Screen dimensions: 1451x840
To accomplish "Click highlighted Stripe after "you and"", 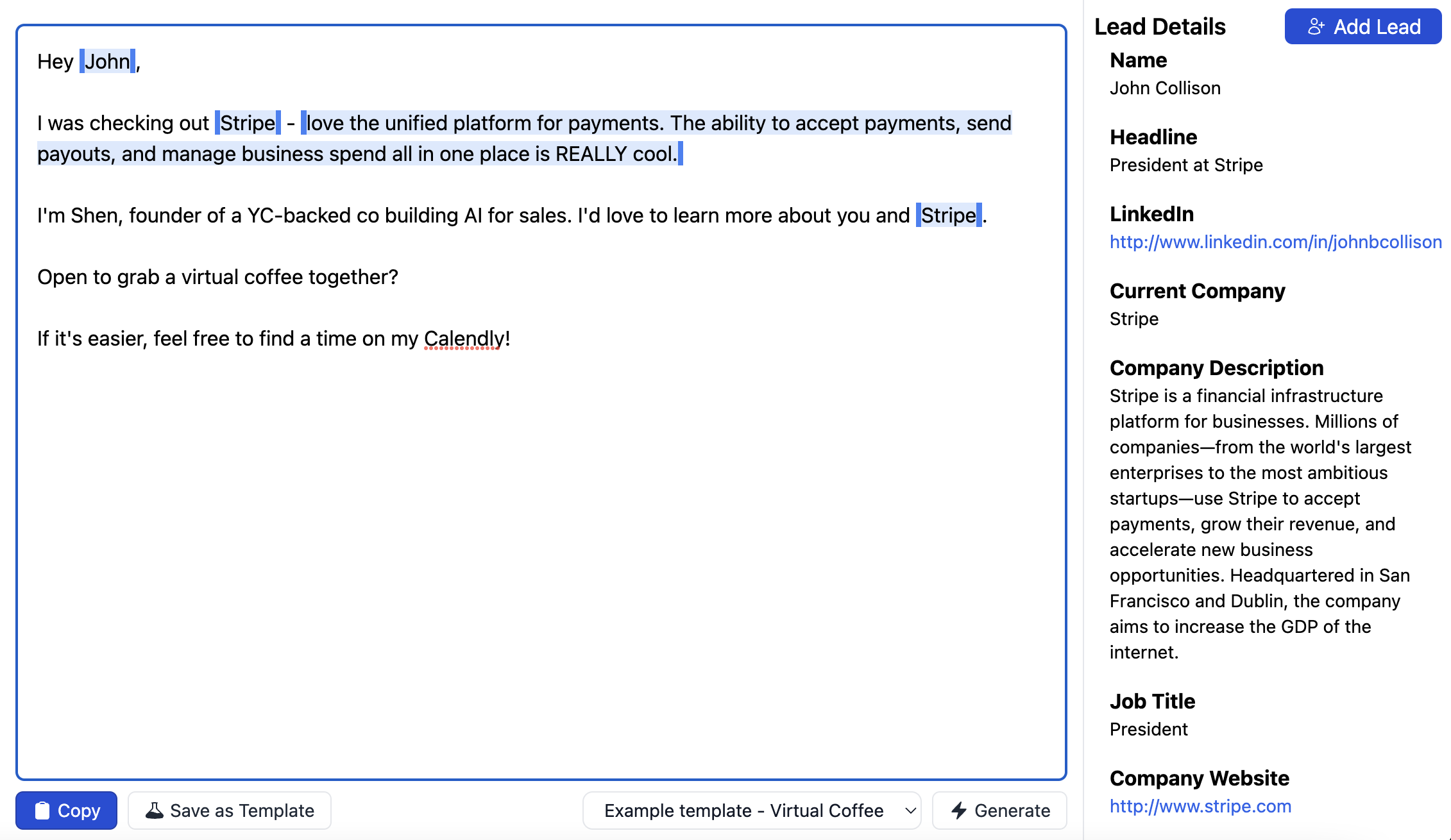I will pos(948,215).
